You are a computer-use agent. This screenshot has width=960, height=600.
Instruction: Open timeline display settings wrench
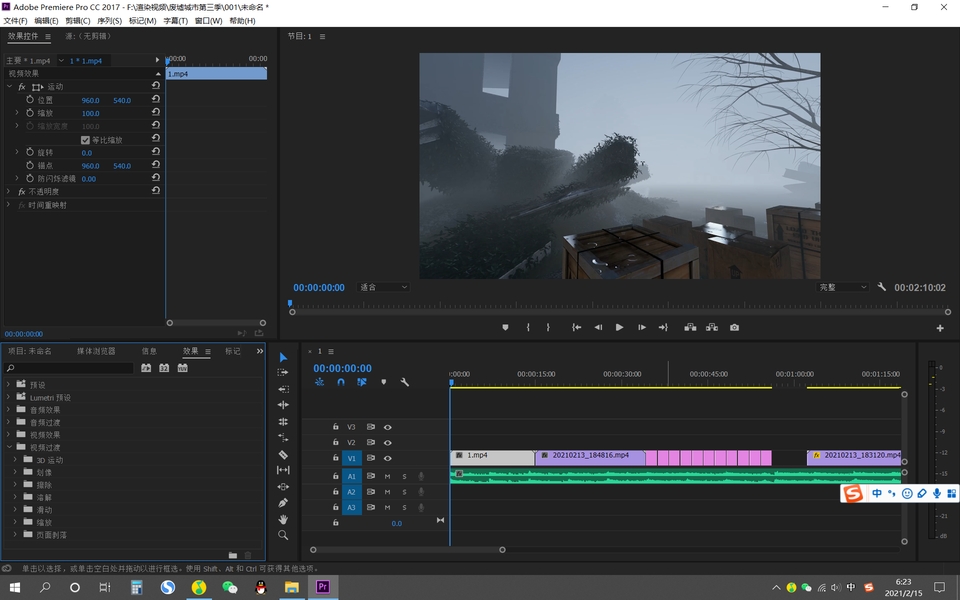(x=404, y=382)
